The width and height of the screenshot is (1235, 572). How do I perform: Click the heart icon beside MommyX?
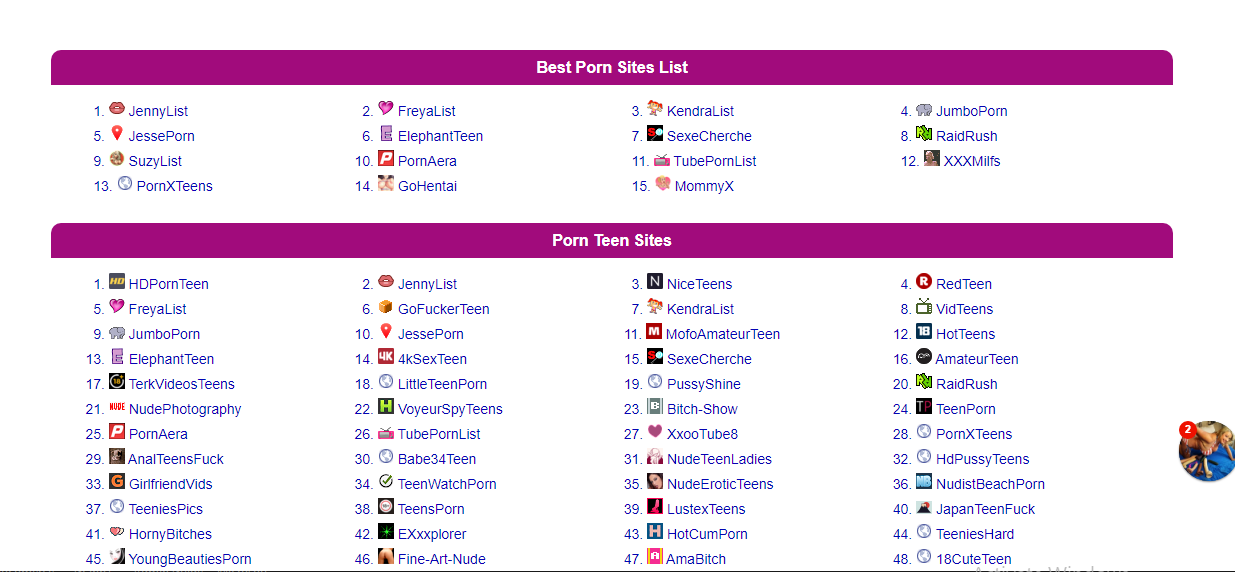click(663, 184)
